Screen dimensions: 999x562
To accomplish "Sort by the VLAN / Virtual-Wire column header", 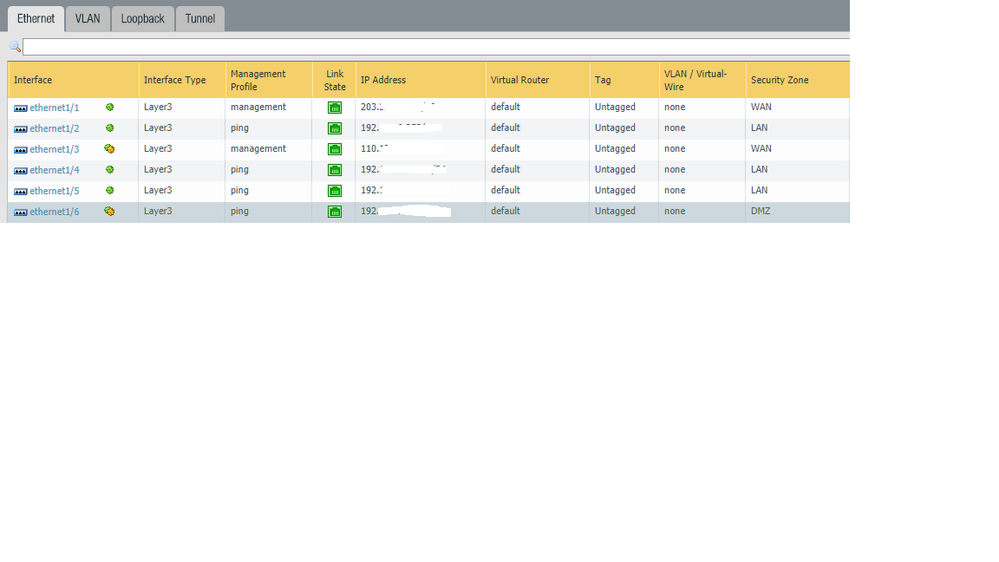I will pyautogui.click(x=702, y=80).
